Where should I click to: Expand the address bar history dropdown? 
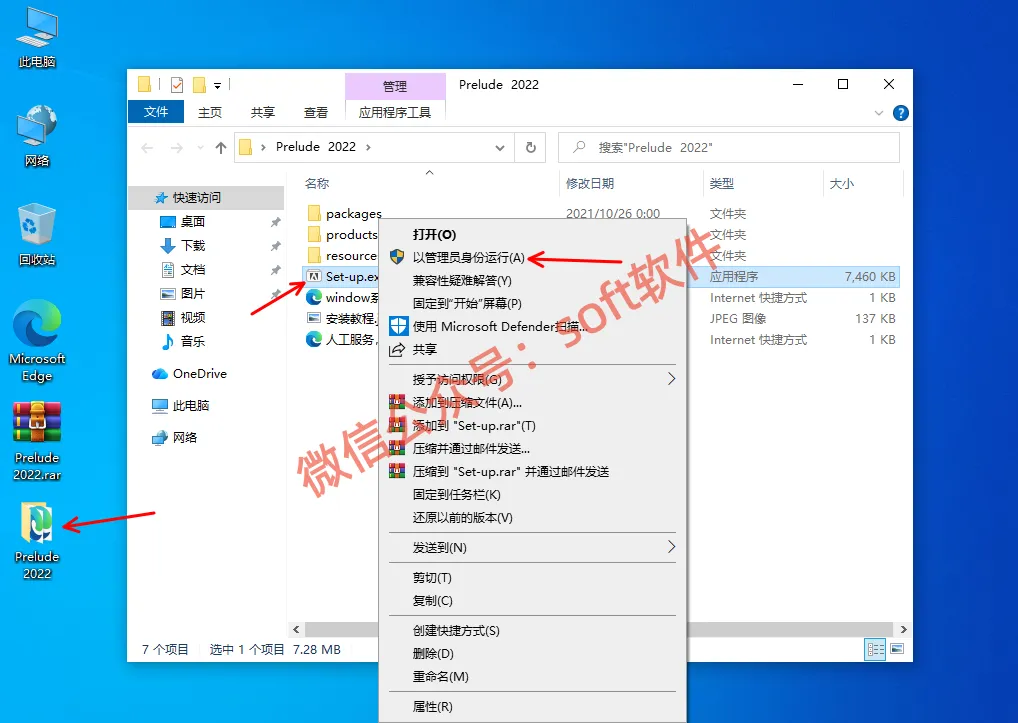click(500, 148)
